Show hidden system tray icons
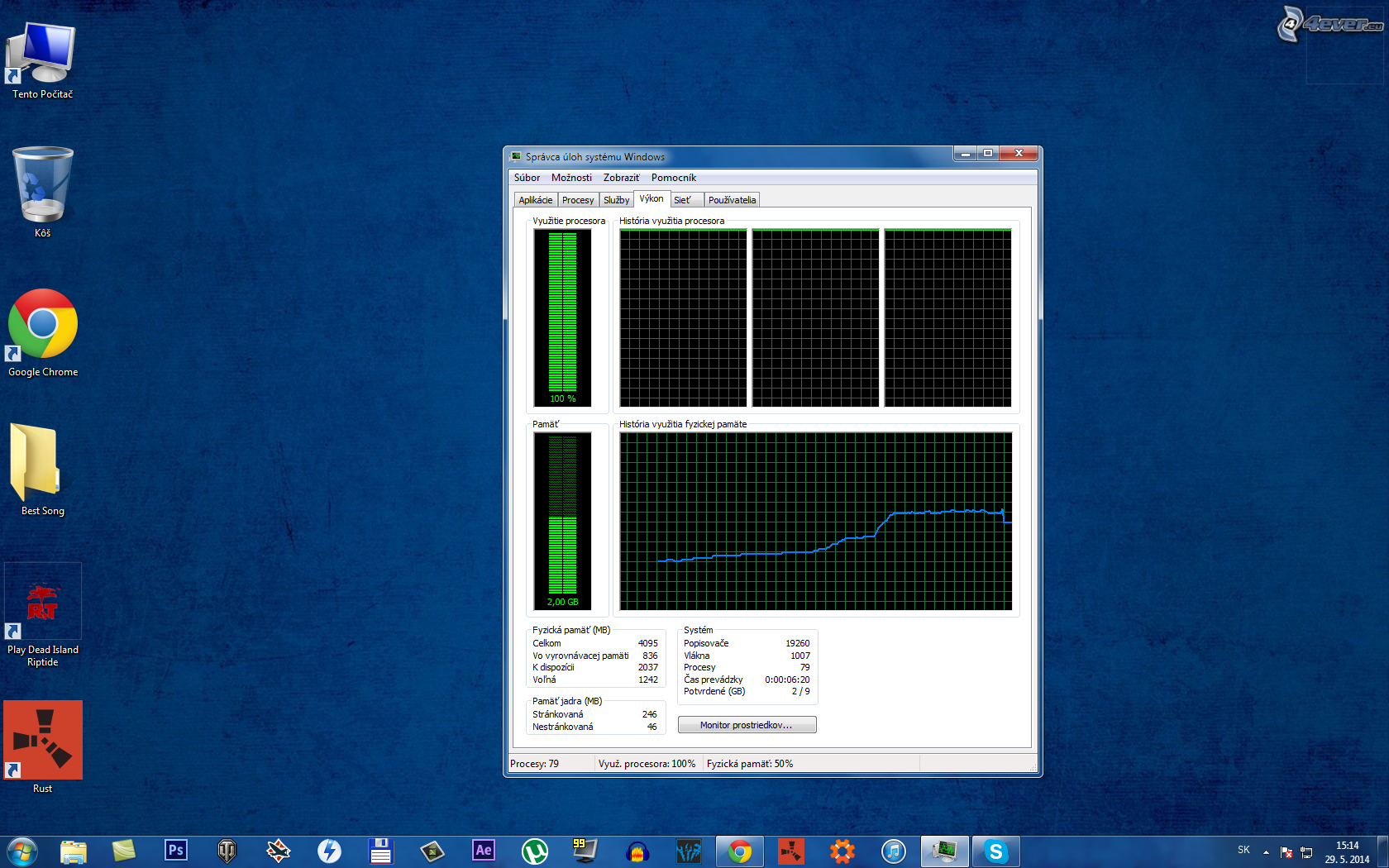The width and height of the screenshot is (1389, 868). pos(1266,851)
